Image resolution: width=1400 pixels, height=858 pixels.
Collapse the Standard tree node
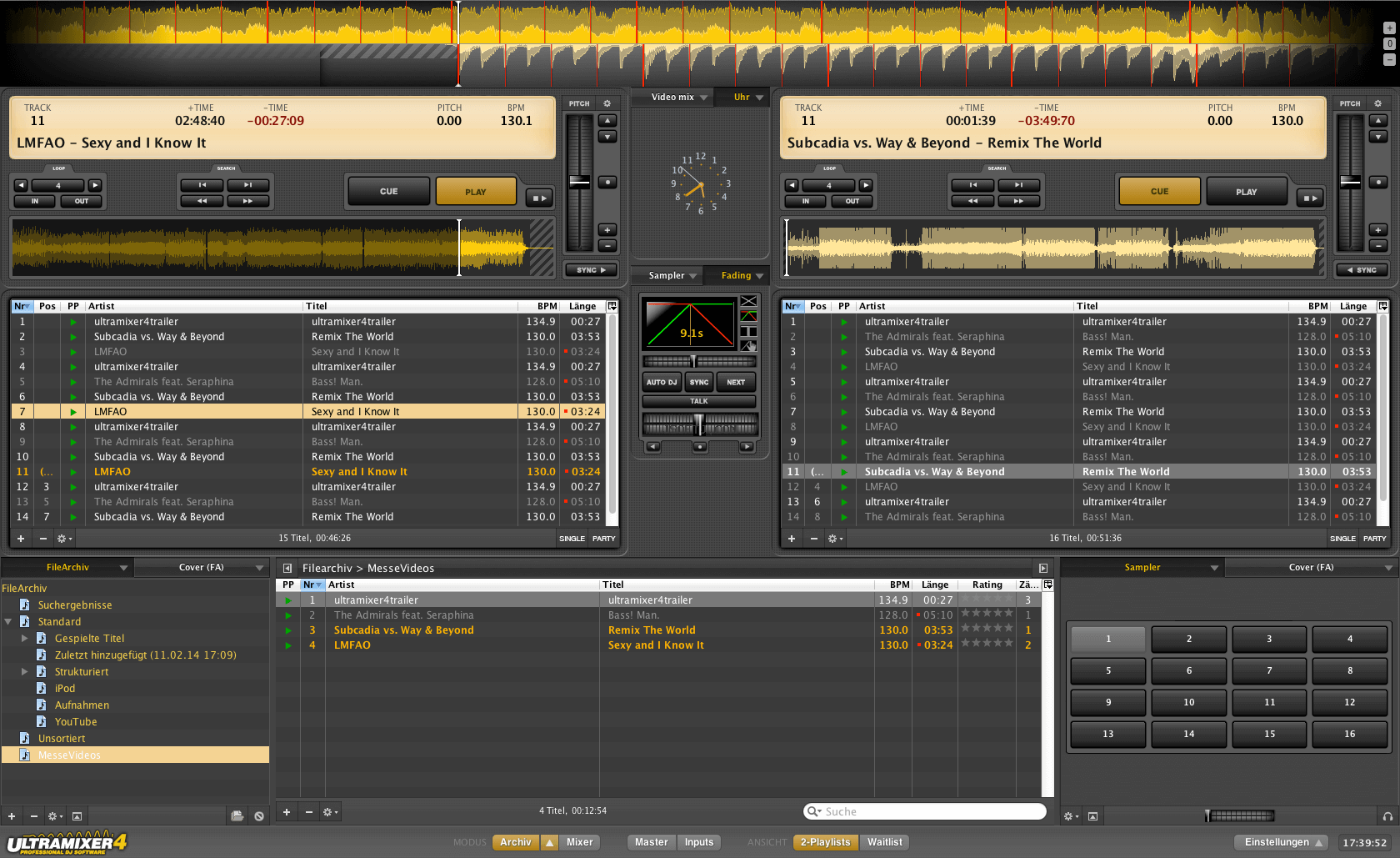click(x=8, y=621)
